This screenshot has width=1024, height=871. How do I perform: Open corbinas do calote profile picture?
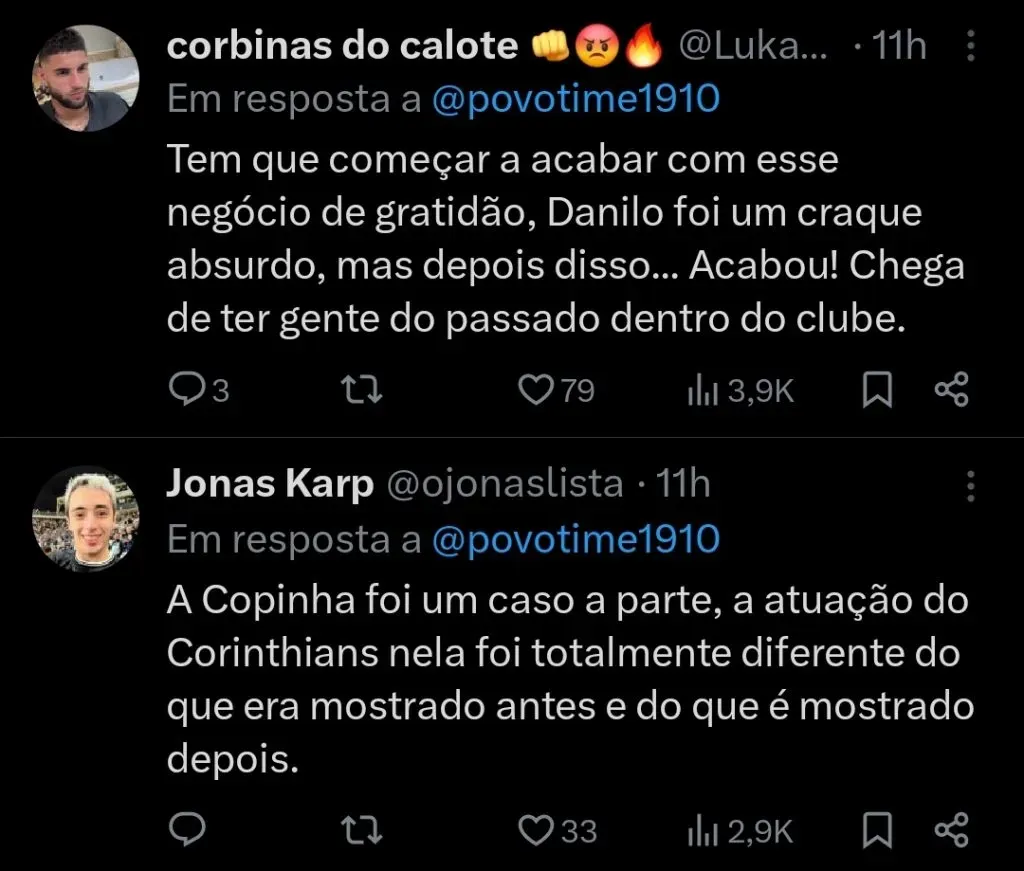(x=86, y=78)
